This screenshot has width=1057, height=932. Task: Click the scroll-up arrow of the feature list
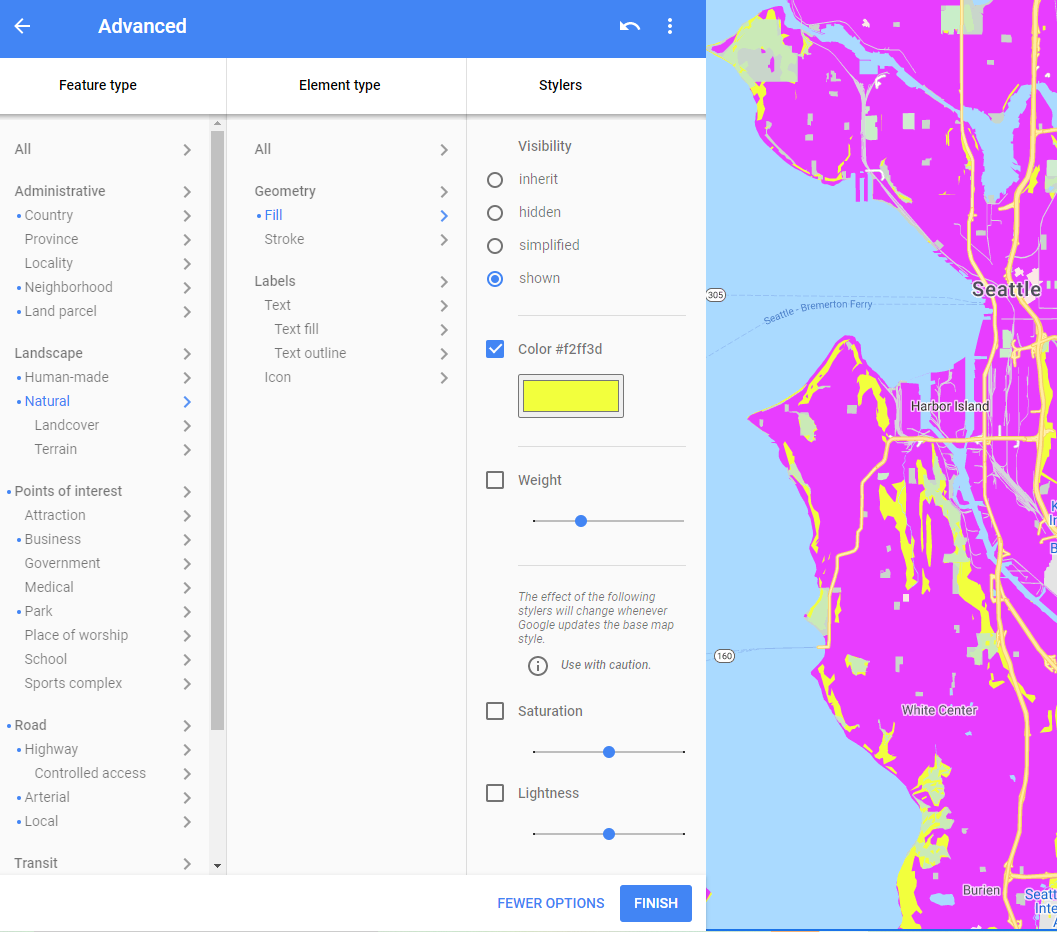pyautogui.click(x=217, y=124)
